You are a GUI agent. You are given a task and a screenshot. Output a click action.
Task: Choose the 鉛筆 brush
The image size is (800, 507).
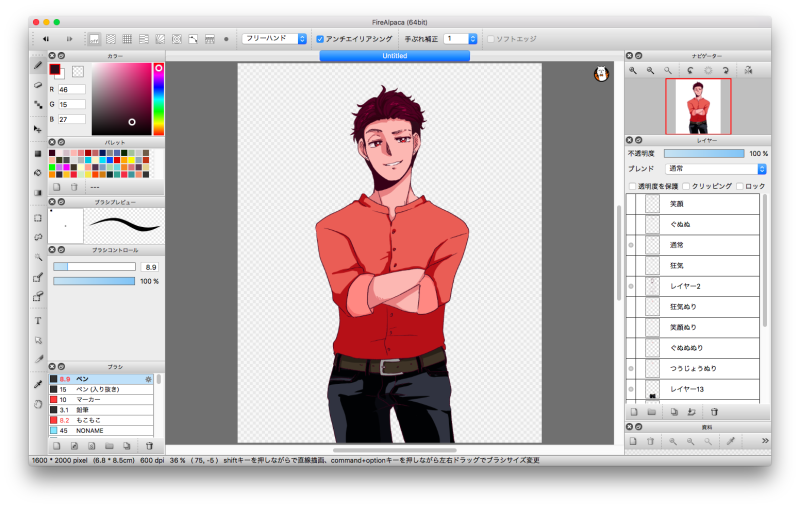point(101,410)
